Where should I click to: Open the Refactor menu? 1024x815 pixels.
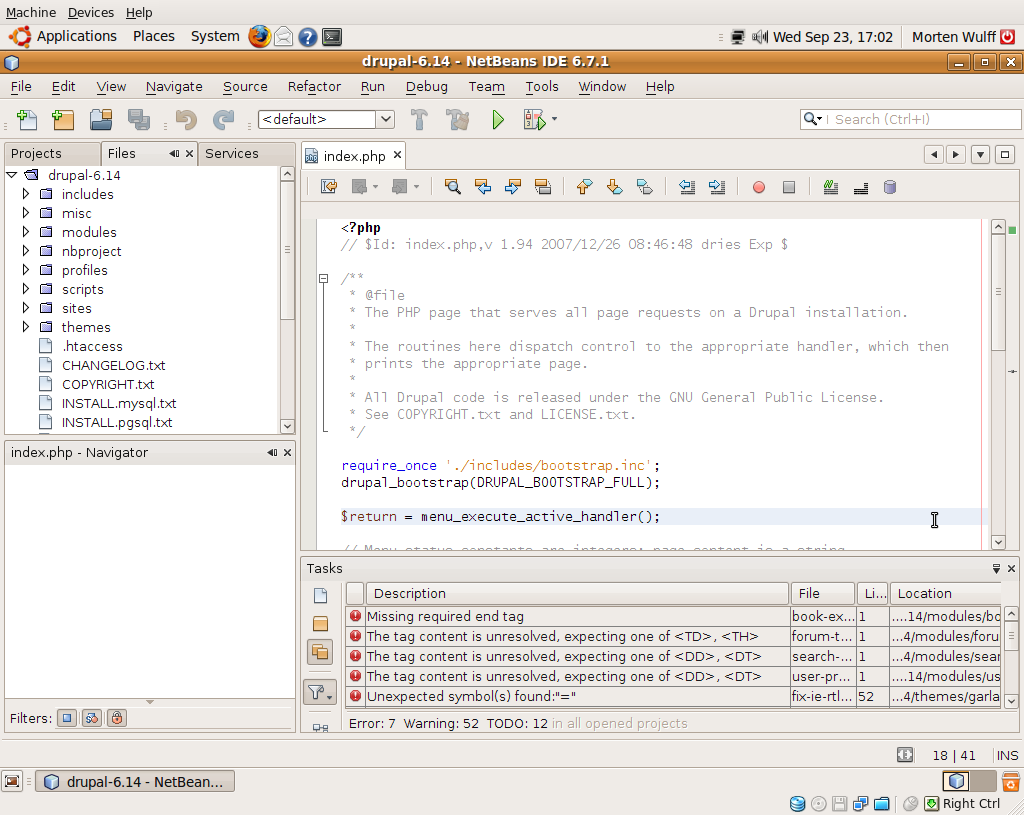(x=314, y=86)
